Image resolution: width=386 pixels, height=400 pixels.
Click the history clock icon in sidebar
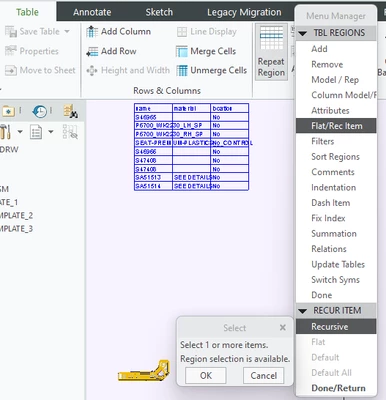click(x=39, y=111)
